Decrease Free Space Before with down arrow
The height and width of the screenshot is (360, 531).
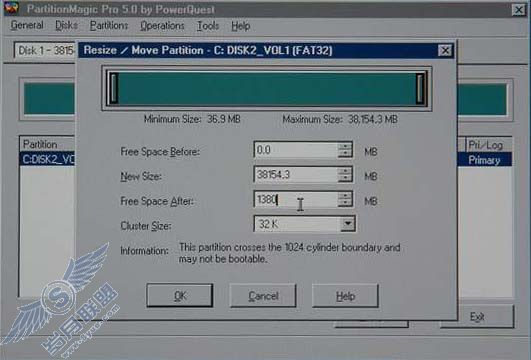click(345, 154)
